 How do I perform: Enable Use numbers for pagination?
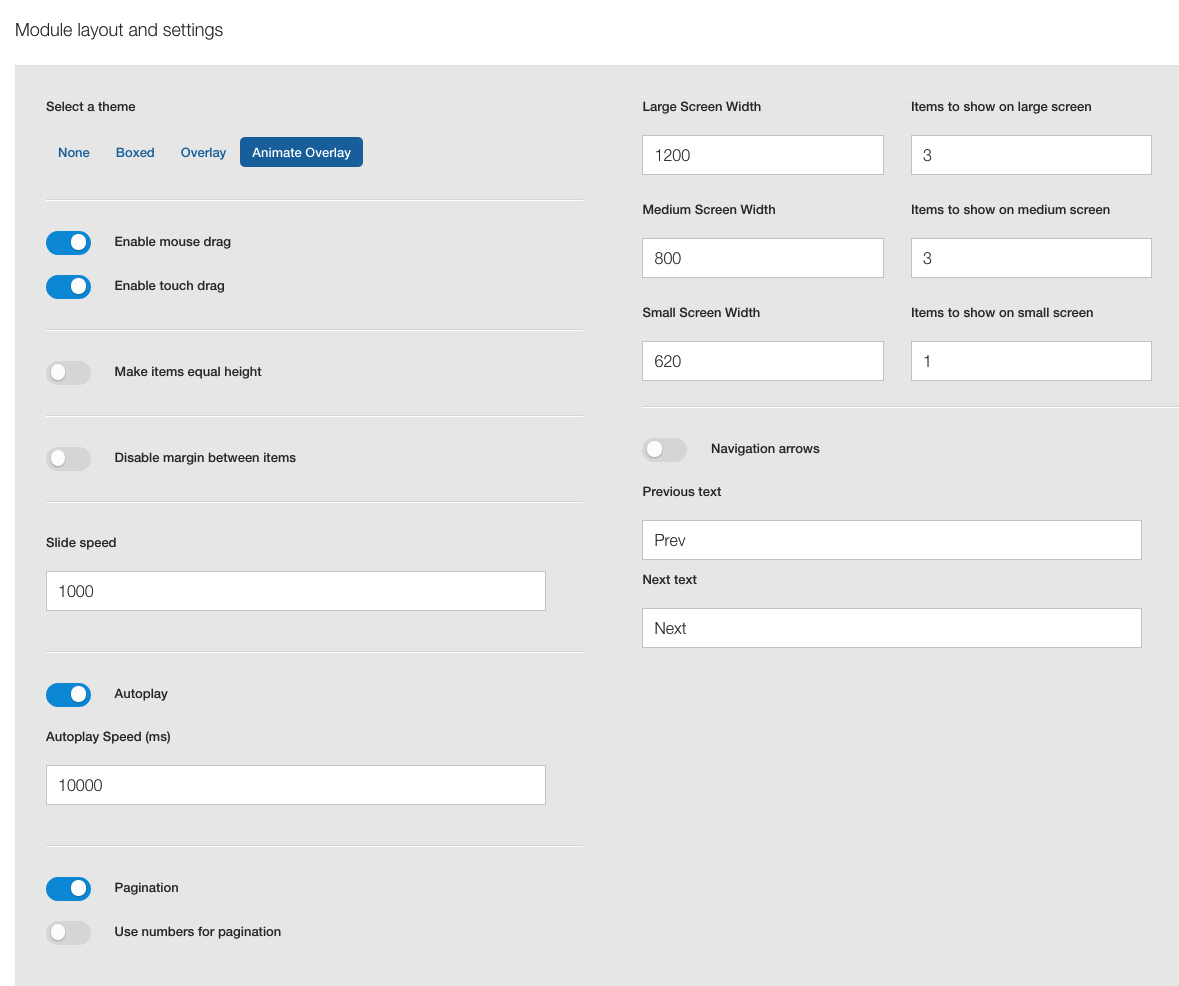click(x=68, y=933)
